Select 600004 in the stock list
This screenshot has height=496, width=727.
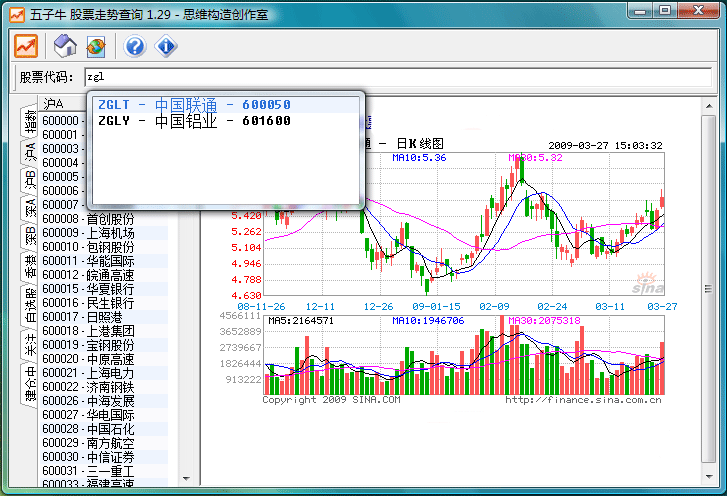coord(63,163)
